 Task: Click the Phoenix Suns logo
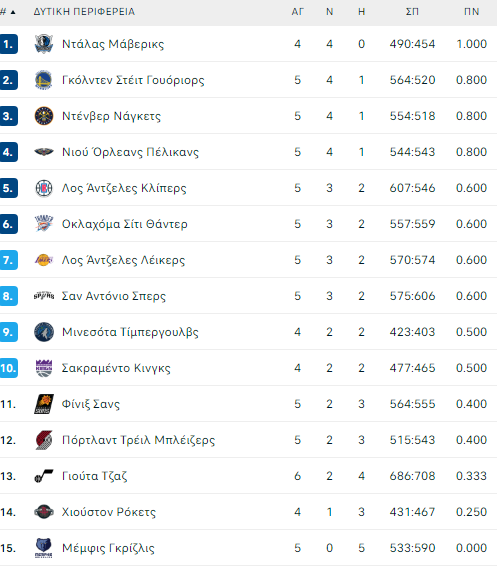(44, 404)
